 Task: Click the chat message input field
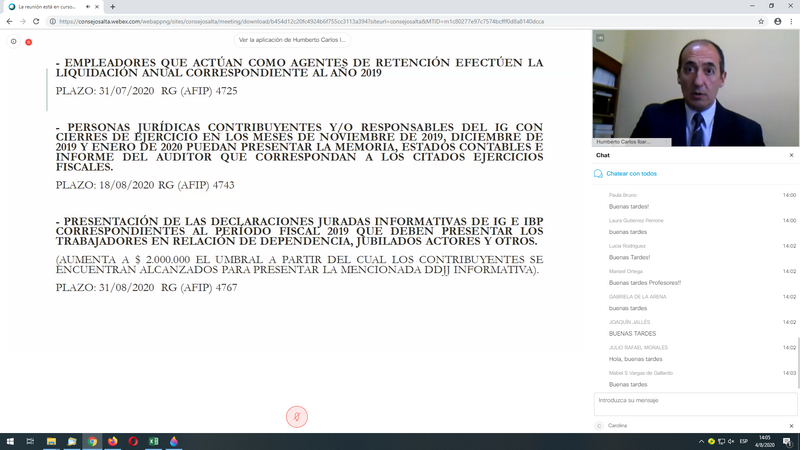point(695,404)
